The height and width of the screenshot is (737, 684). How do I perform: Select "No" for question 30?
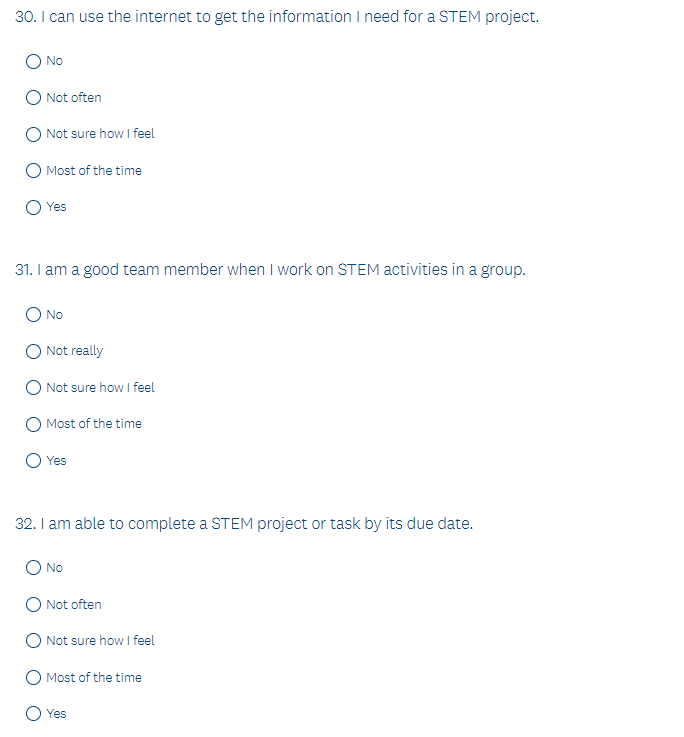pyautogui.click(x=34, y=61)
